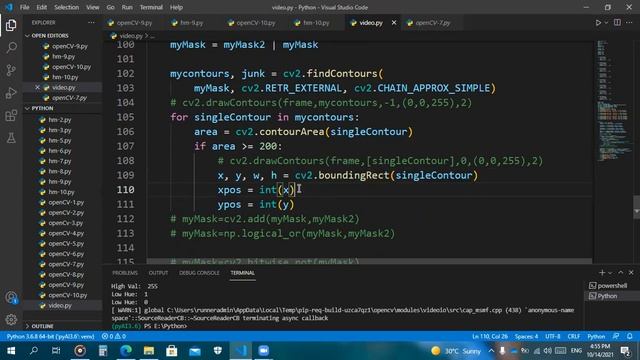This screenshot has height=360, width=640.
Task: Open the Run and Debug view
Action: pos(11,93)
